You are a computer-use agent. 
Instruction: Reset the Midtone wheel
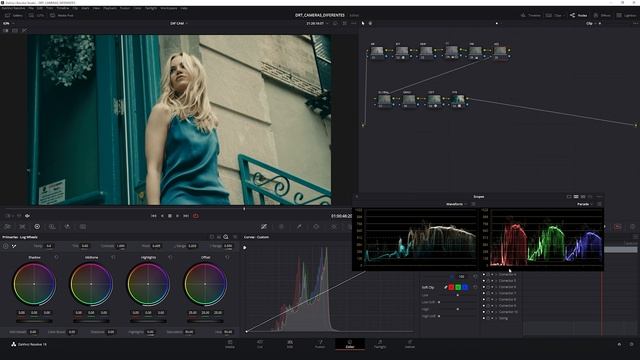[113, 257]
